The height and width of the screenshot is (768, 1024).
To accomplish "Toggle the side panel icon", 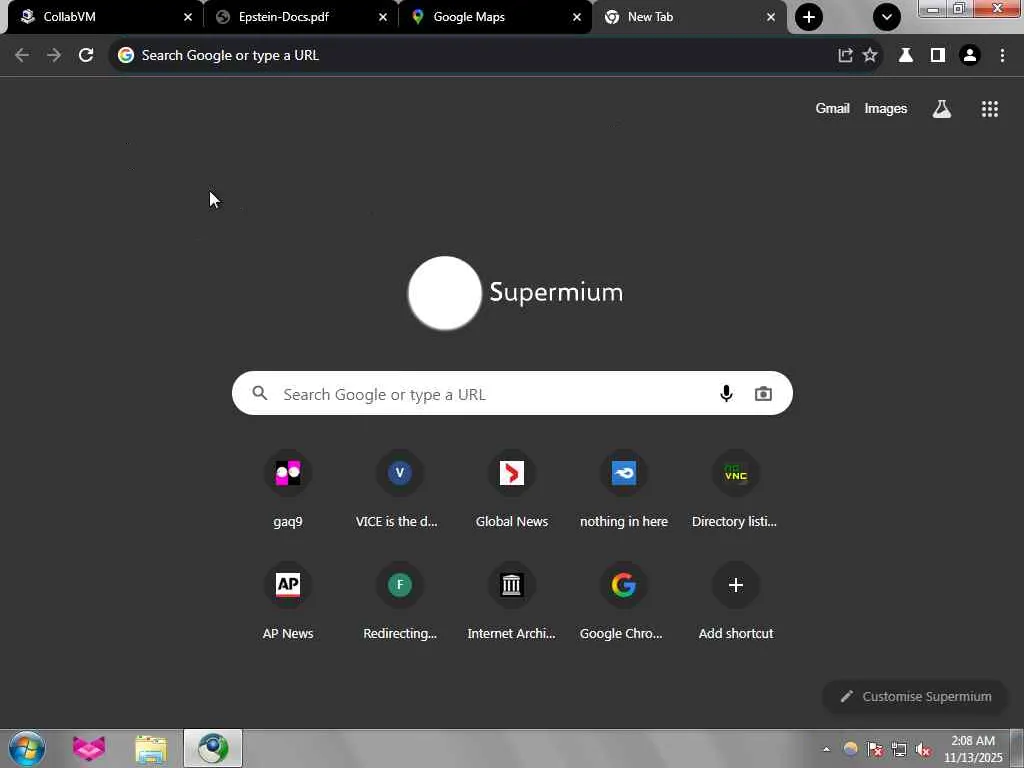I will coord(938,56).
